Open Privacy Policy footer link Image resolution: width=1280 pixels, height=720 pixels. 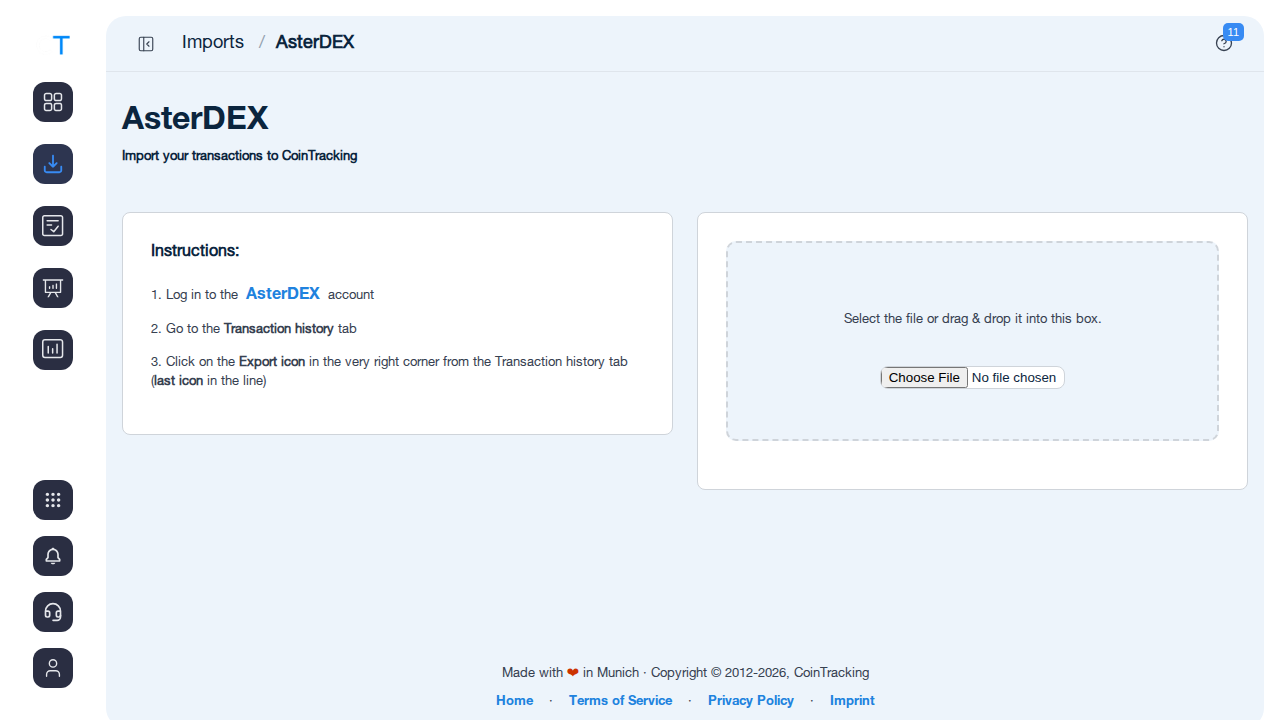(x=751, y=700)
